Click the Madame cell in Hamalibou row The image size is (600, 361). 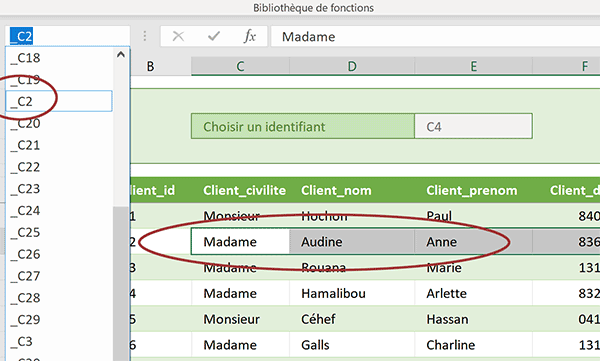[x=240, y=293]
